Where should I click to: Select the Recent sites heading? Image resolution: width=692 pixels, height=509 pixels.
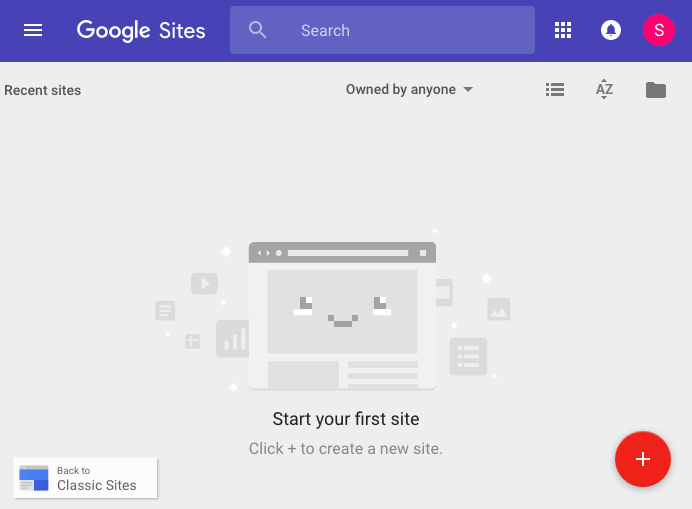[x=43, y=90]
